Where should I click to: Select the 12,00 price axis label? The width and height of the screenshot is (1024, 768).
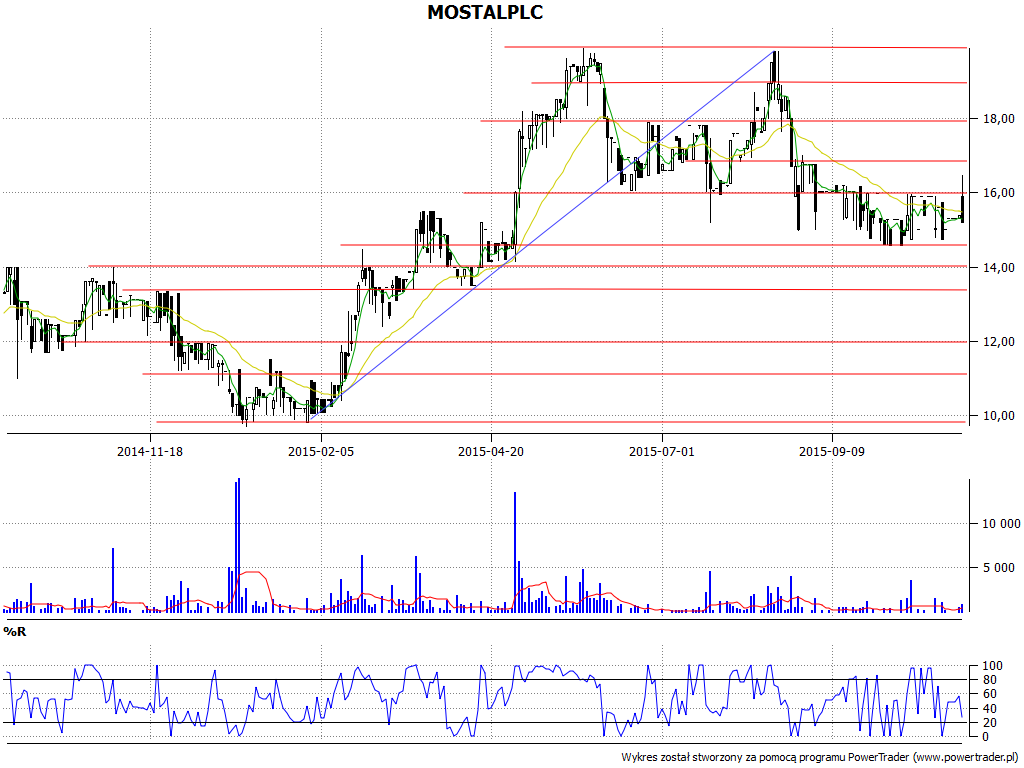999,342
